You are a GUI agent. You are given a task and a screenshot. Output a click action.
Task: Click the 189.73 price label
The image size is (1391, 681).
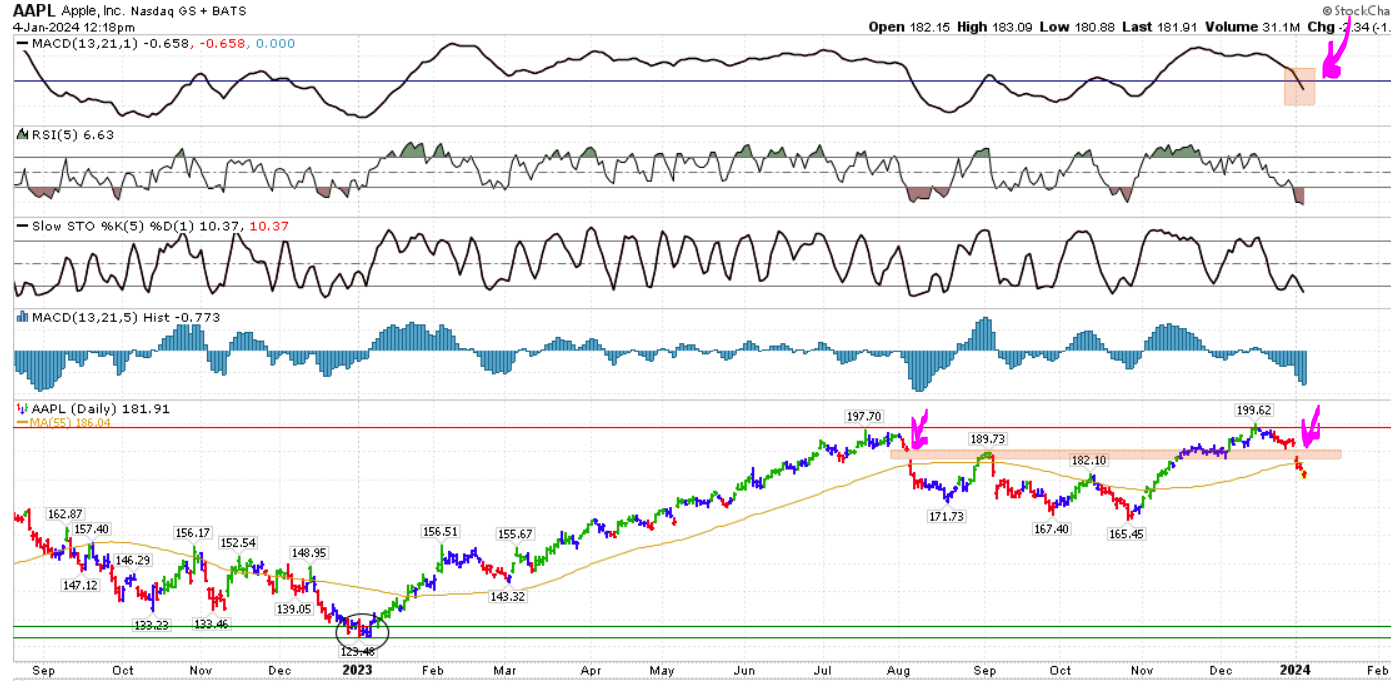coord(986,438)
